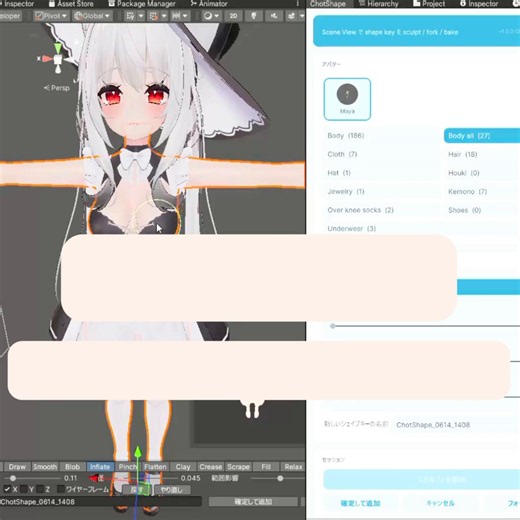Viewport: 520px width, 520px height.
Task: Switch to the Hierarchy tab
Action: tap(379, 4)
